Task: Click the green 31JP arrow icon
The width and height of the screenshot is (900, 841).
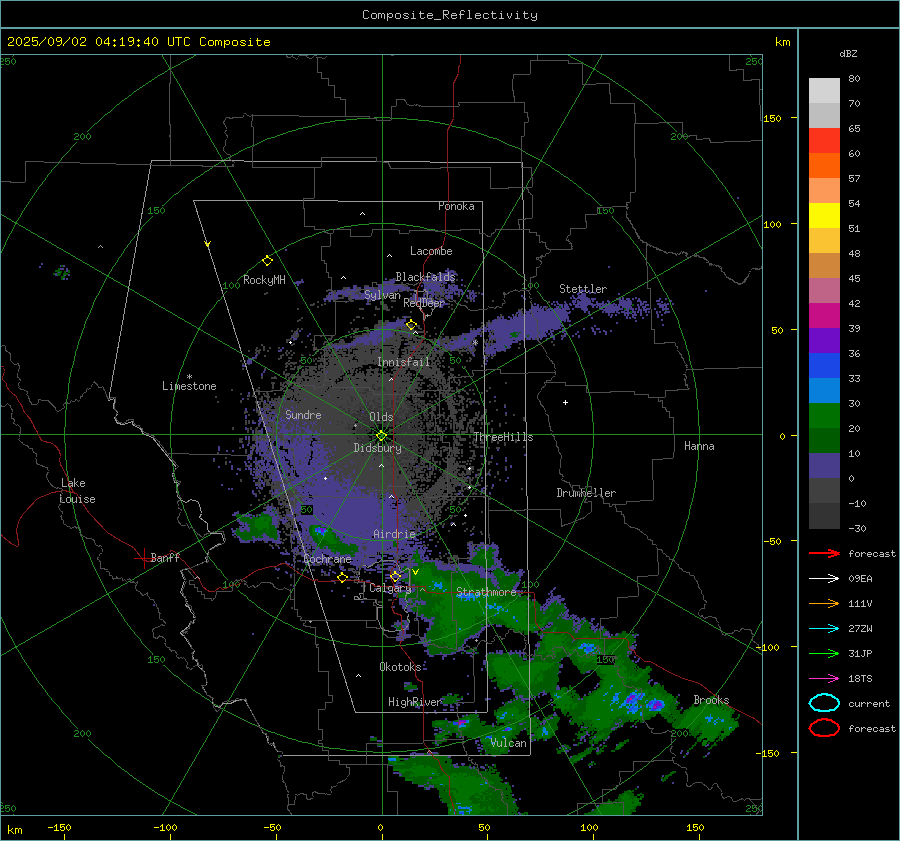Action: [824, 653]
